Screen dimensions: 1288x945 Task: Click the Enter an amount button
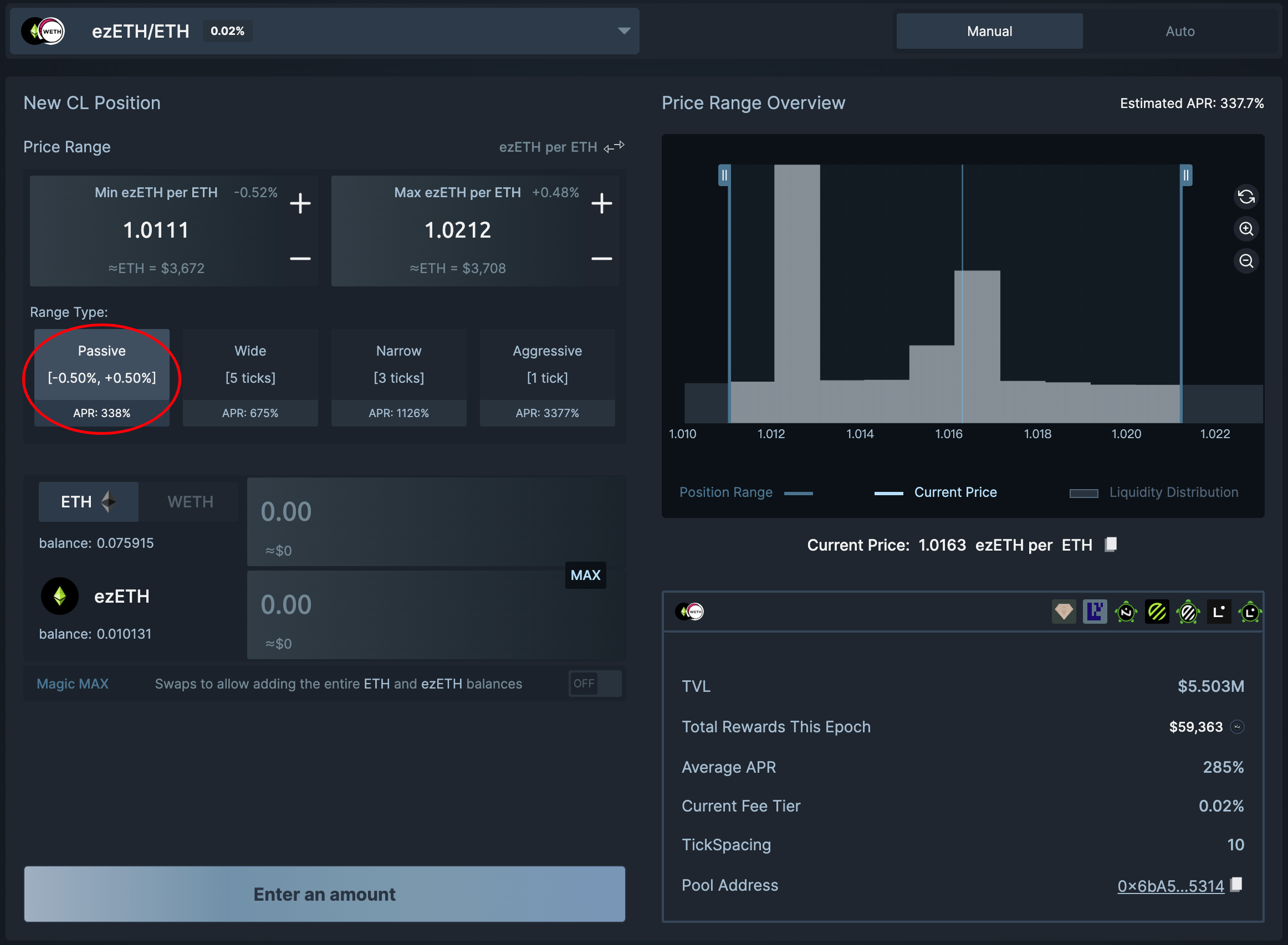coord(324,894)
